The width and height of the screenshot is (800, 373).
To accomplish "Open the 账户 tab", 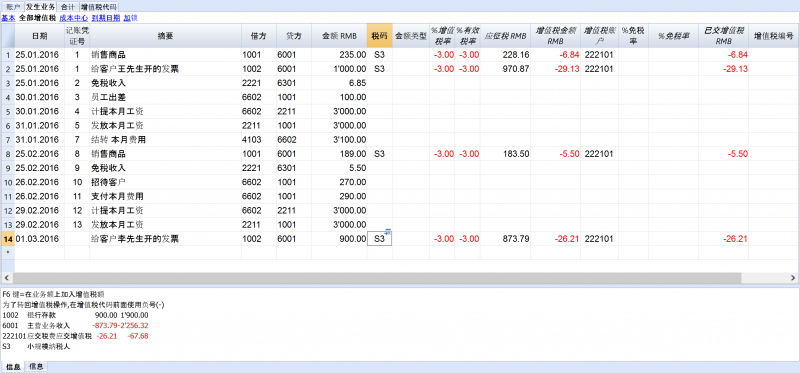I will click(x=13, y=7).
